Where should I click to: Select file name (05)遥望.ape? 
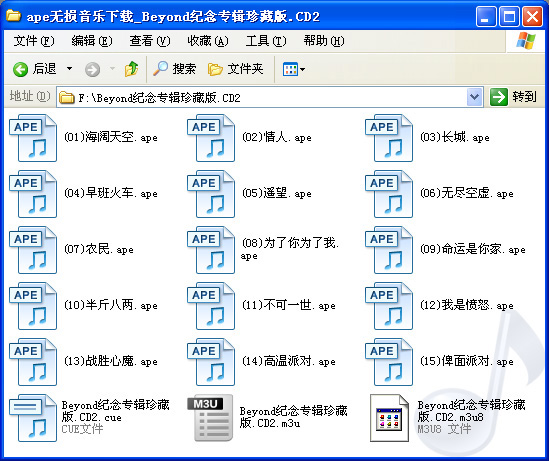pos(277,193)
